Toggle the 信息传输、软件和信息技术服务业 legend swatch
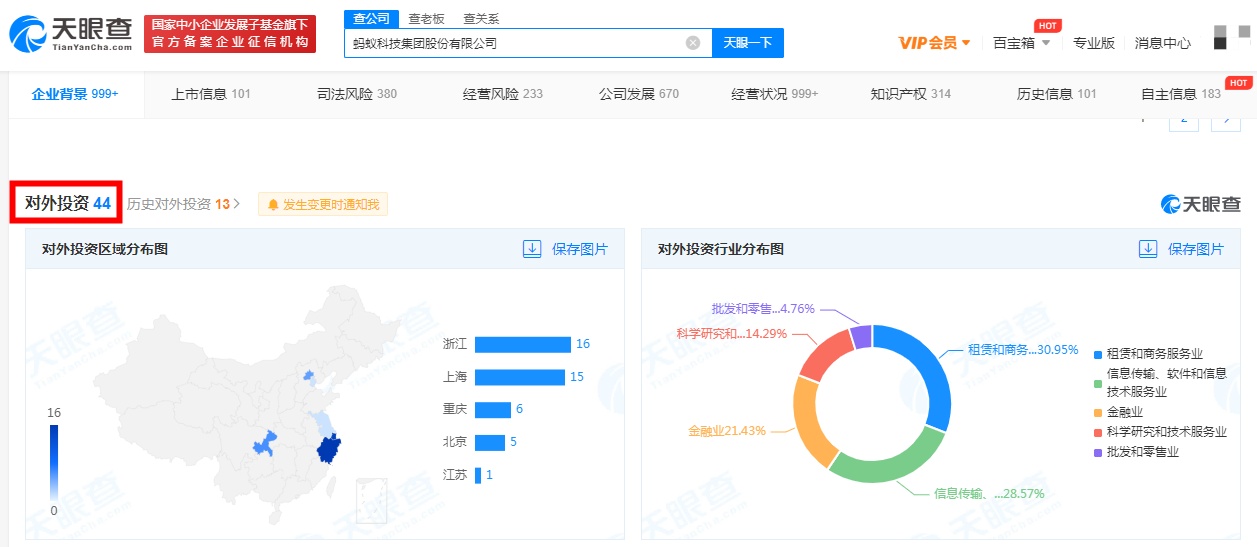 pyautogui.click(x=1098, y=383)
